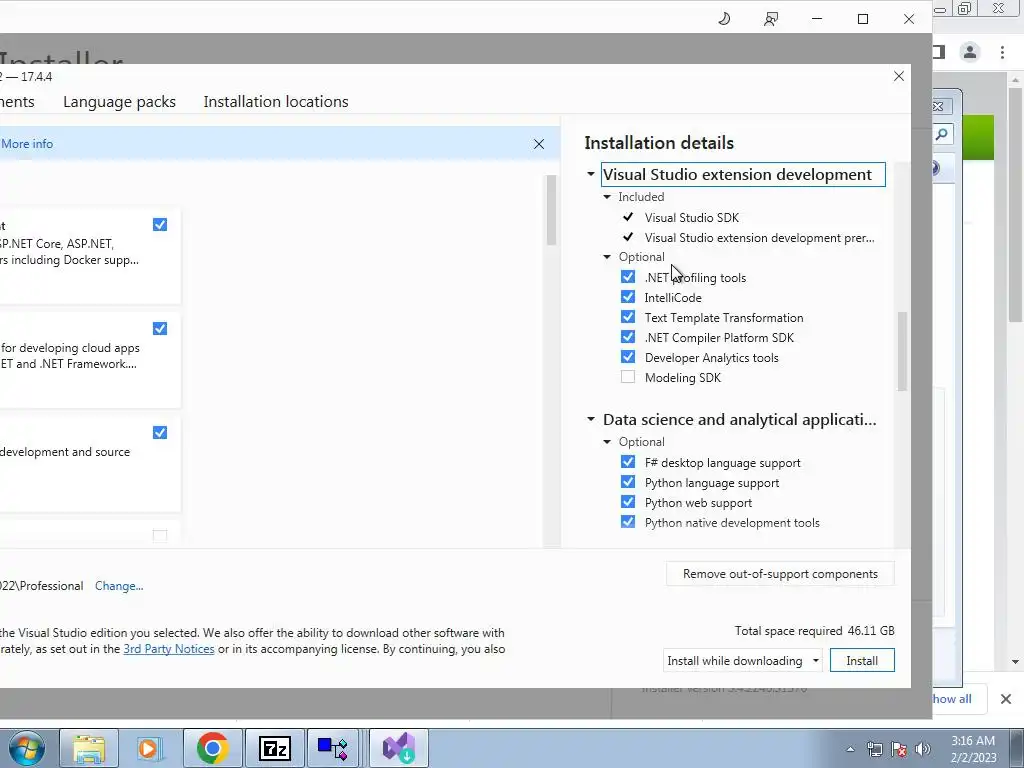Collapse Optional list under Data science
The height and width of the screenshot is (768, 1024).
click(607, 442)
